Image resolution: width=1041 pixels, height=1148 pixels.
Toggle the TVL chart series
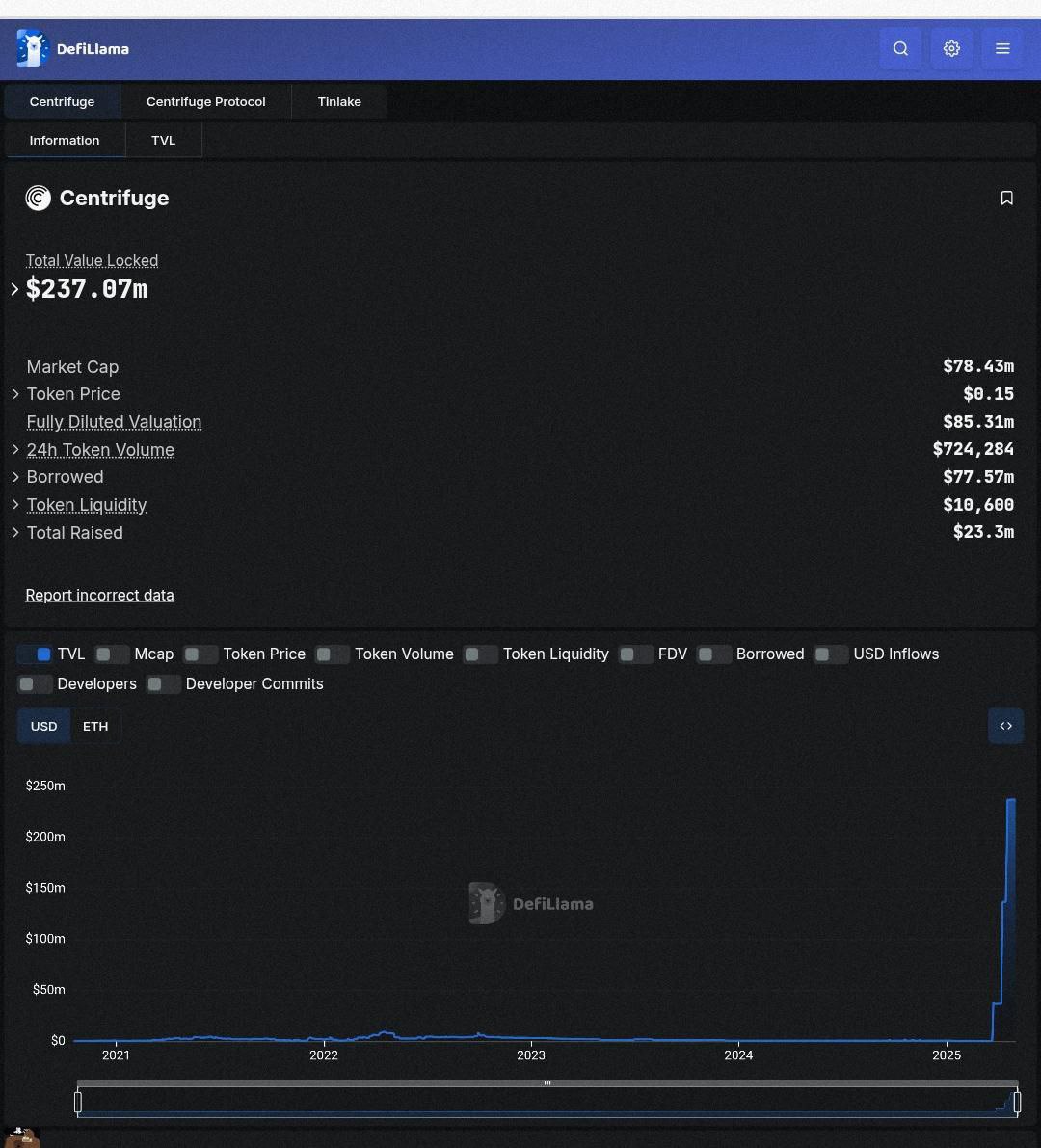click(x=35, y=654)
